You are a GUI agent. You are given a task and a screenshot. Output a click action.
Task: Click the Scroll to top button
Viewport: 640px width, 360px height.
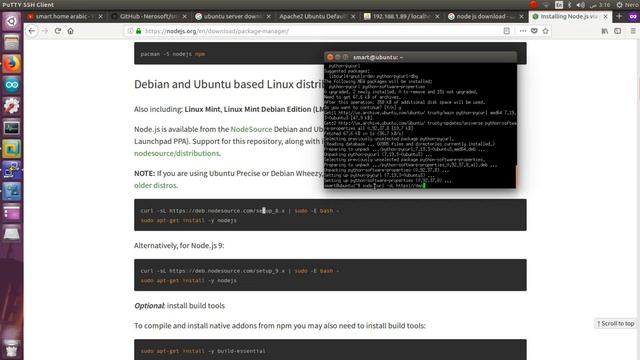(x=616, y=323)
